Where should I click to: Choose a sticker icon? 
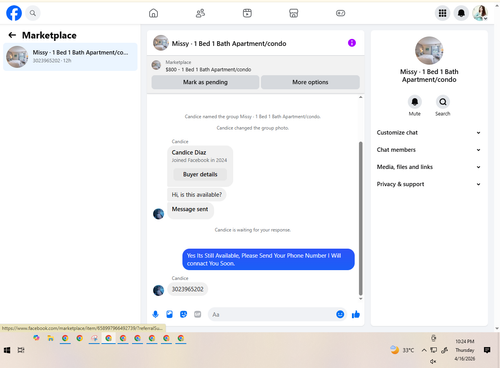click(183, 314)
